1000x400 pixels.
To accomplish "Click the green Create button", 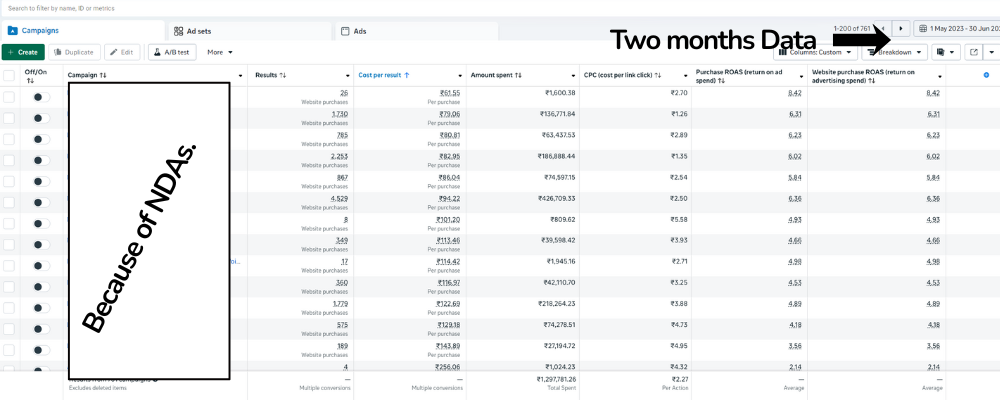I will tap(23, 52).
